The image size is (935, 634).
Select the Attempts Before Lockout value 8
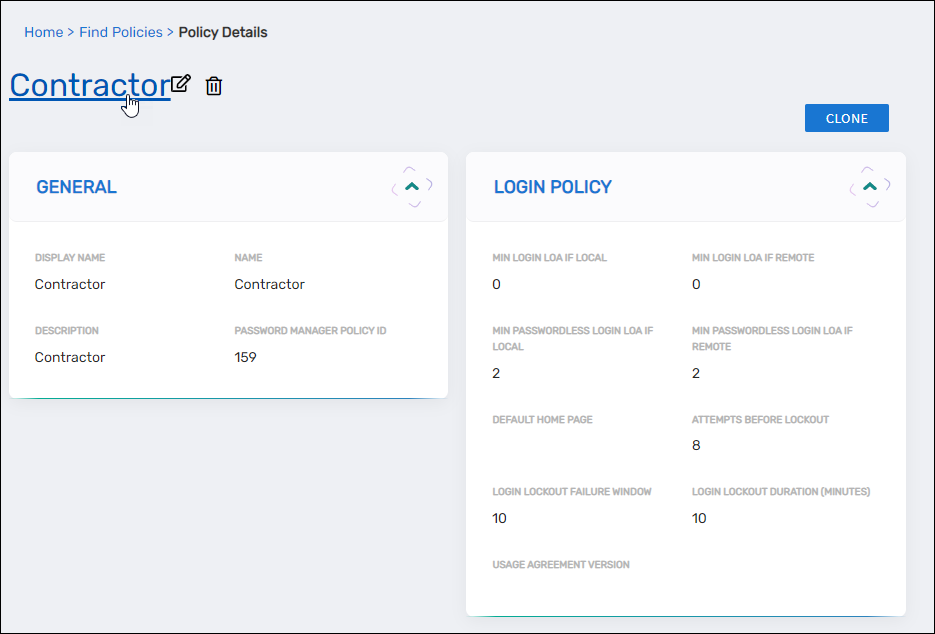pos(696,445)
